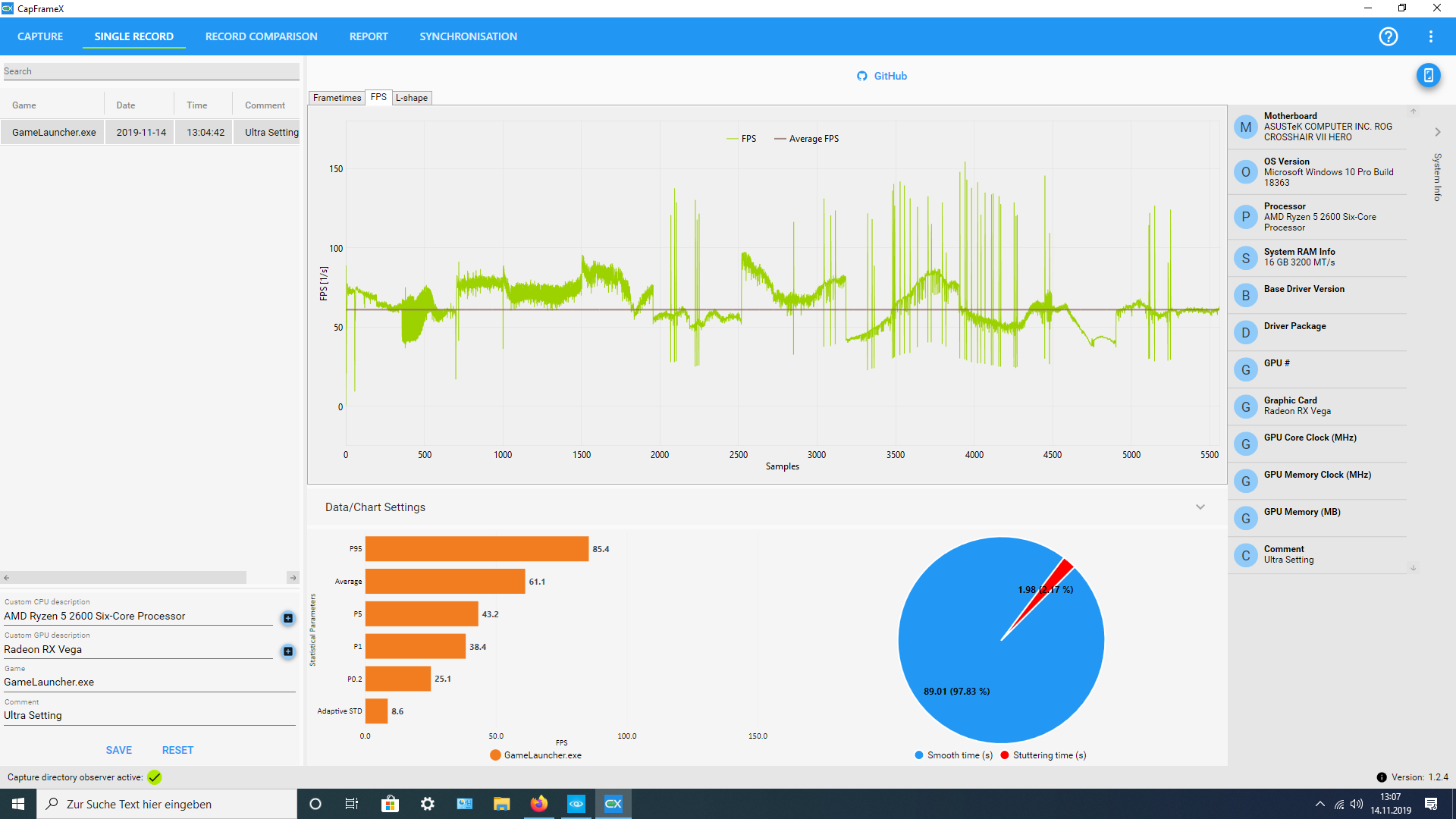Open Firefox from the taskbar
1456x819 pixels.
539,804
